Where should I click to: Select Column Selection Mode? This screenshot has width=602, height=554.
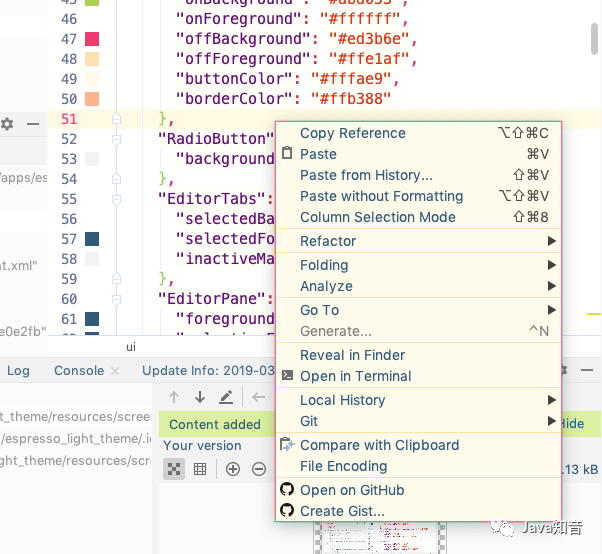click(x=418, y=217)
